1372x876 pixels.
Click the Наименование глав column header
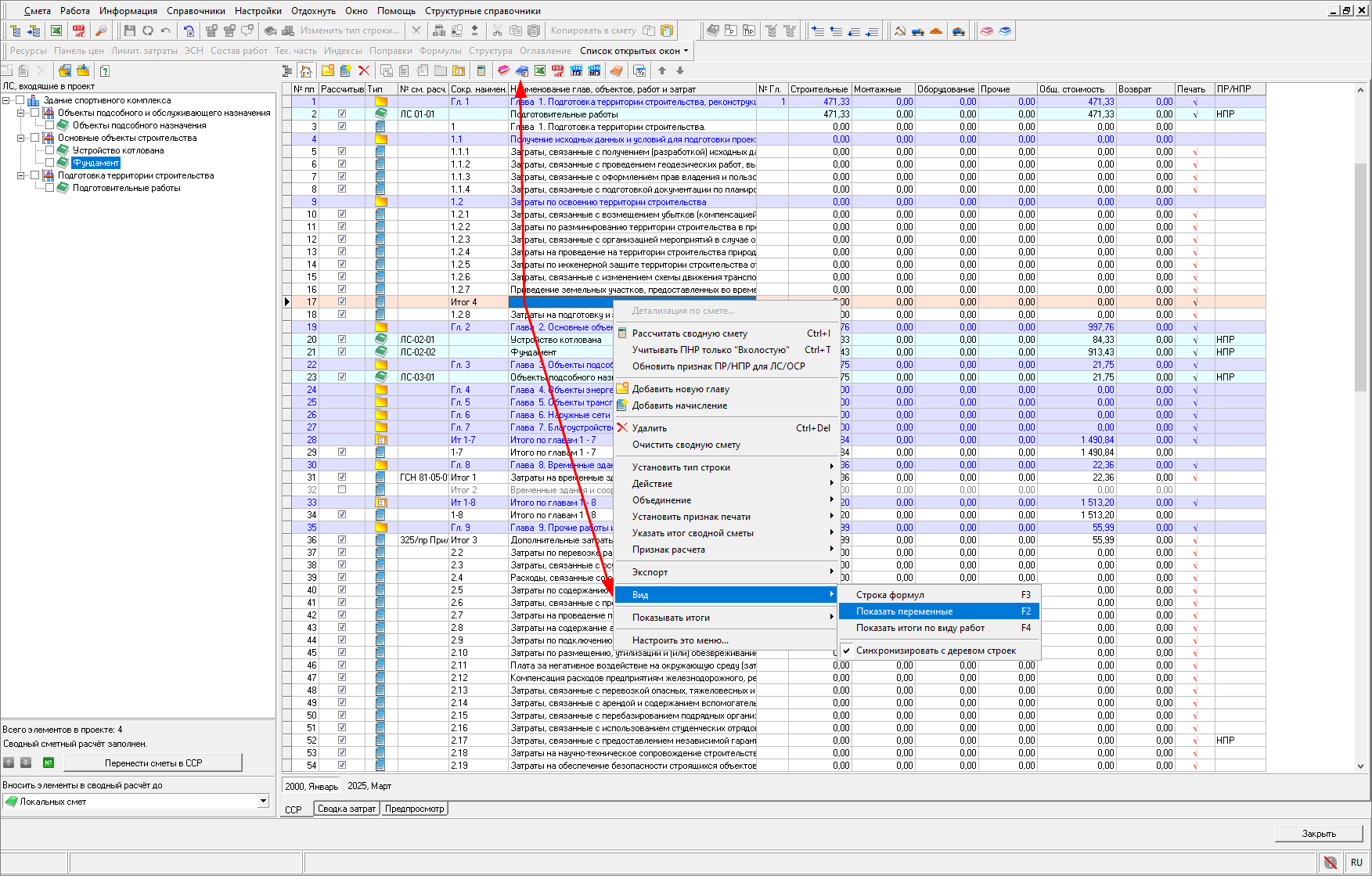click(x=632, y=89)
